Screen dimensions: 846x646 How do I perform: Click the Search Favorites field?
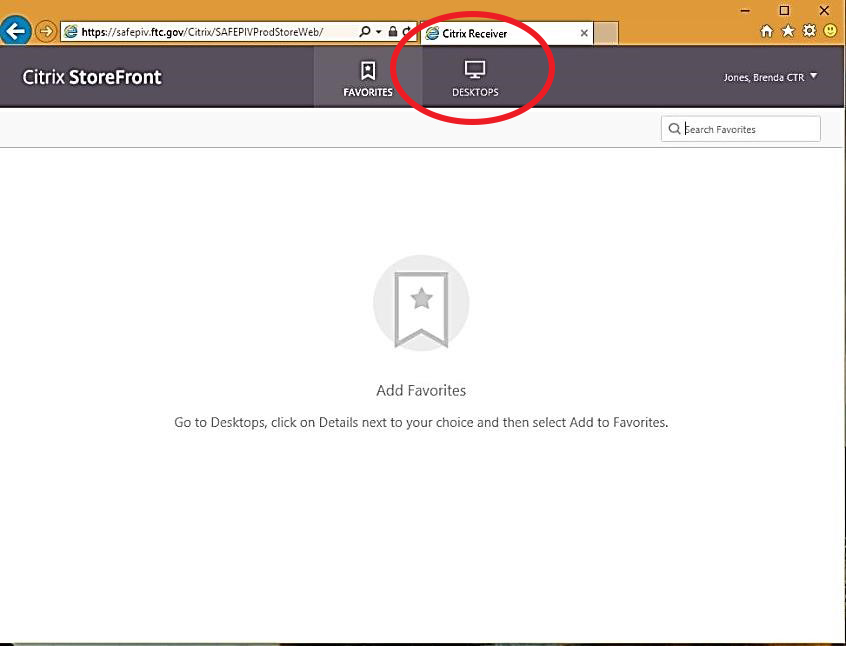(741, 129)
